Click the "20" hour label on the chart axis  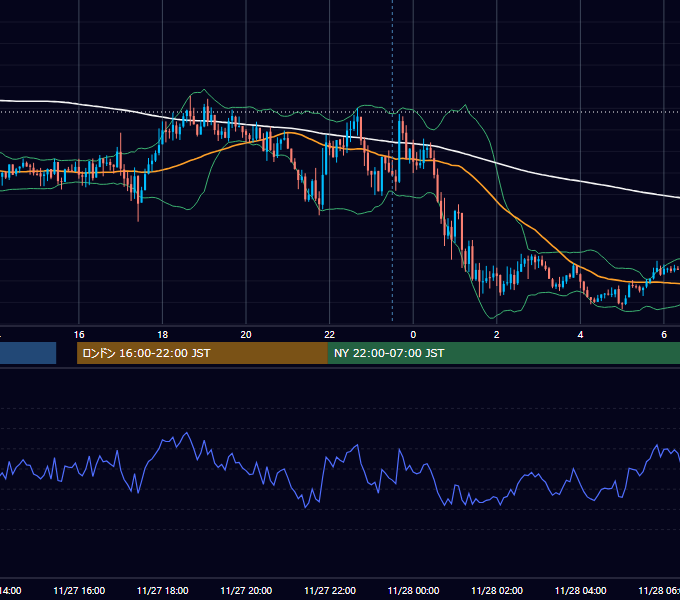(246, 335)
